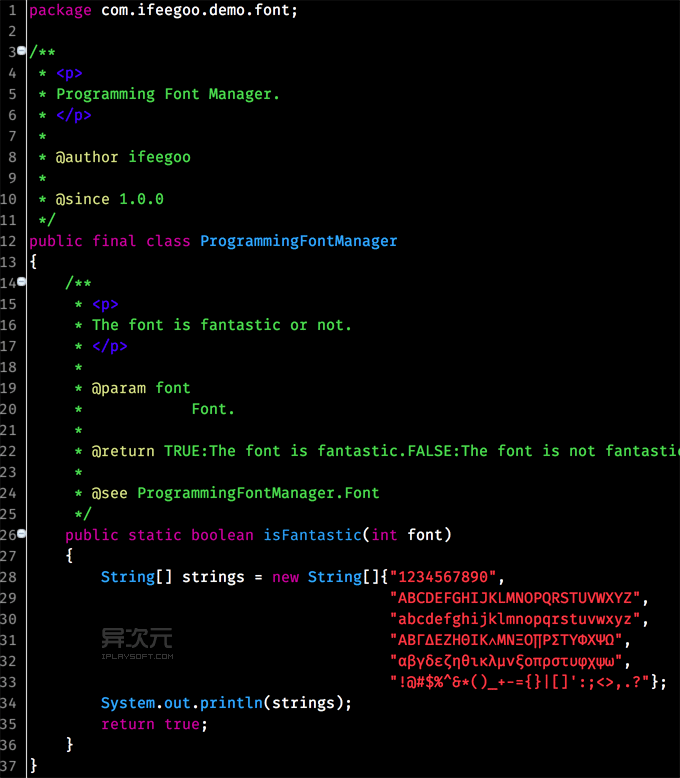Collapse the comment fold marker at line 14
The width and height of the screenshot is (680, 778).
click(x=22, y=282)
